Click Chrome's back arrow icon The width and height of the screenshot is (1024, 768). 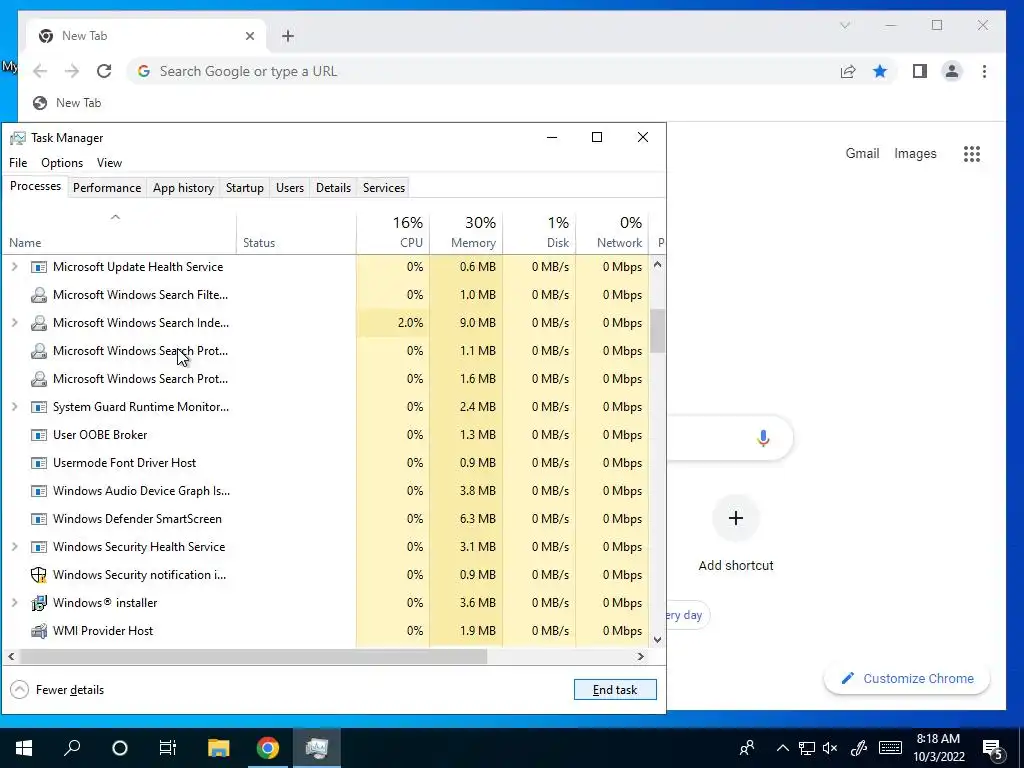(x=40, y=71)
